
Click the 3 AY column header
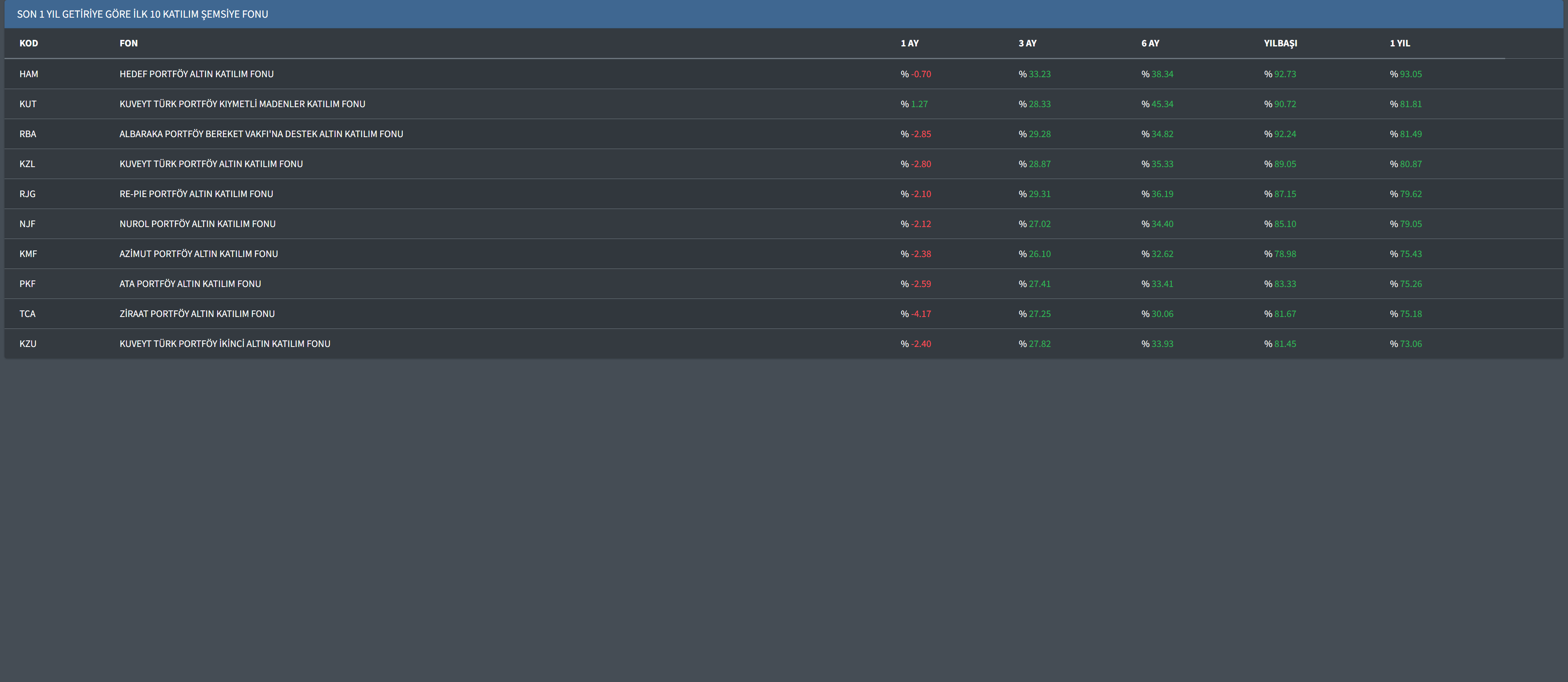click(x=1027, y=43)
